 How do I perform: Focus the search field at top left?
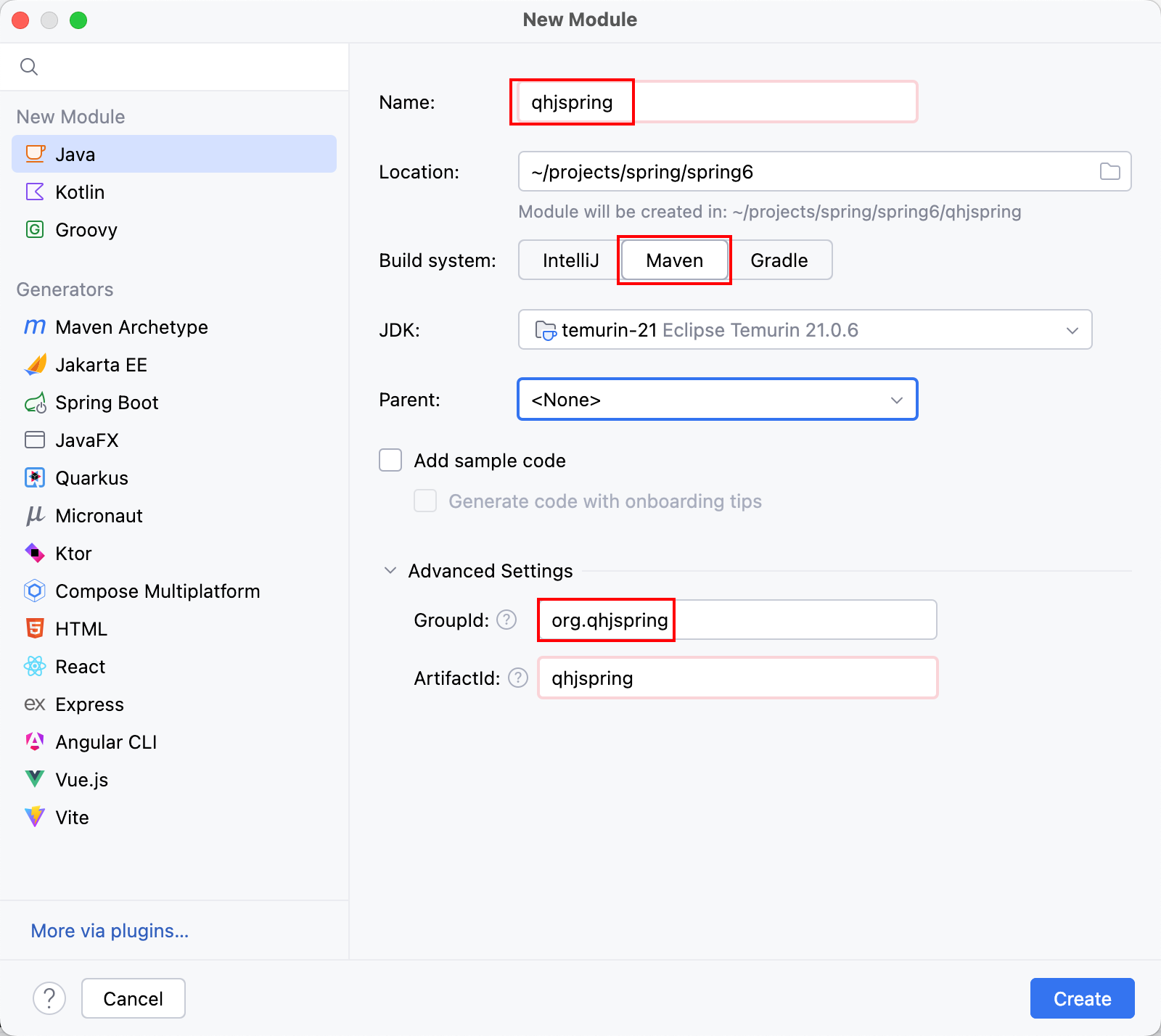tap(174, 67)
